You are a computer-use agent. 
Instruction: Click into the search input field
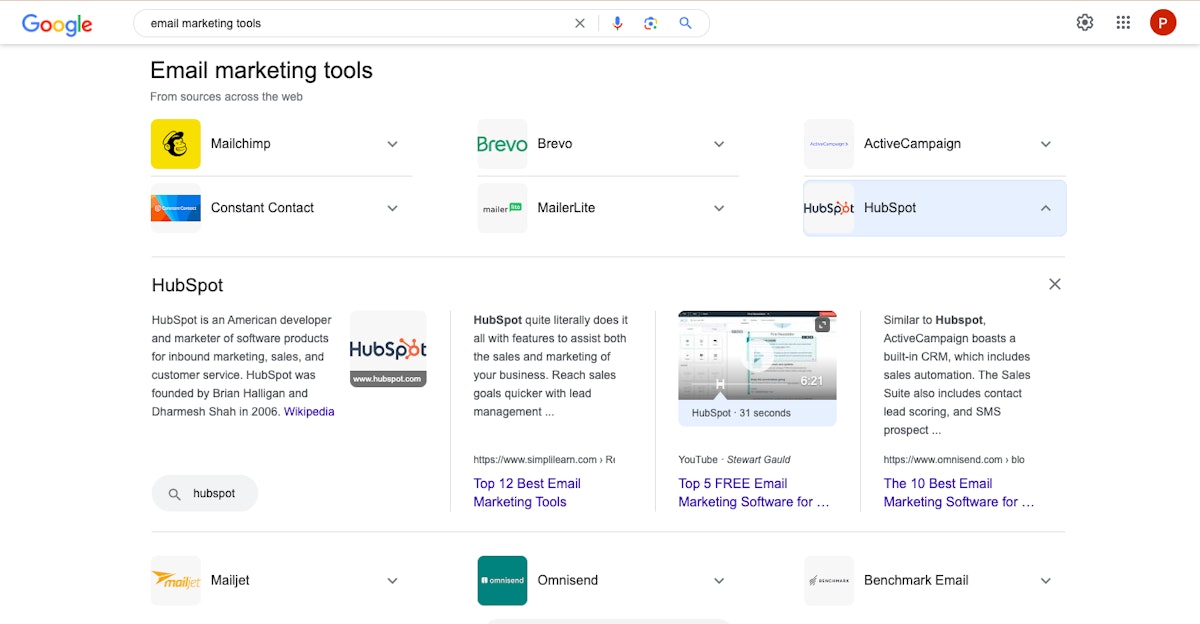point(350,23)
